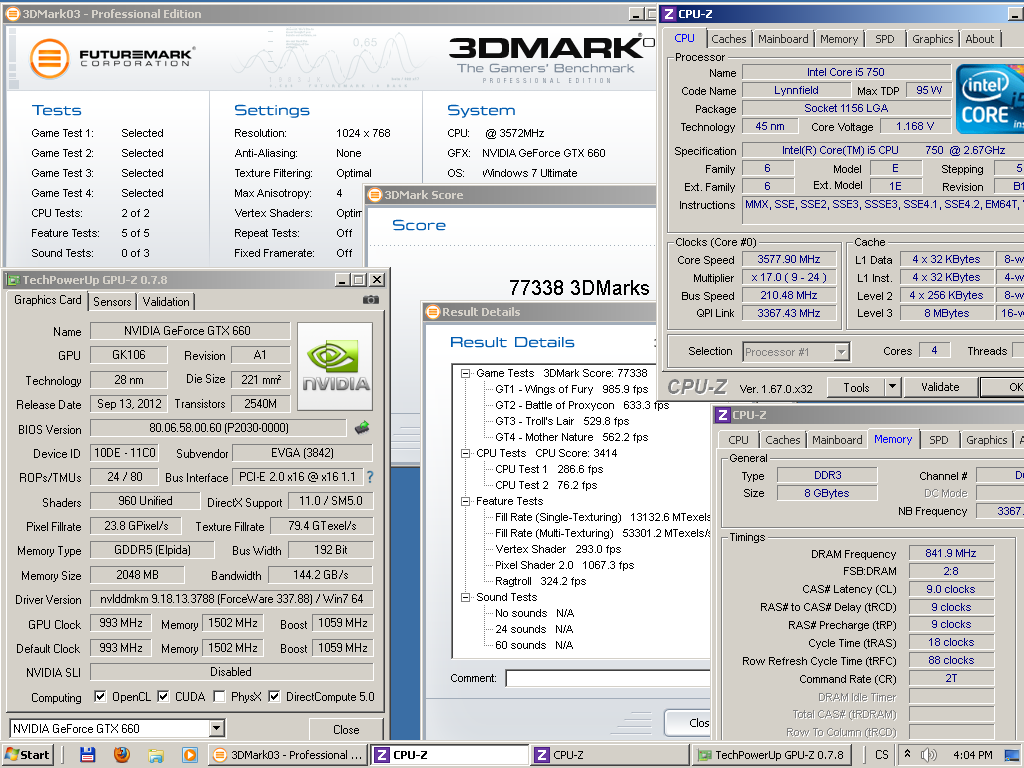
Task: Switch to second CPU-Z taskbar button
Action: pos(610,755)
